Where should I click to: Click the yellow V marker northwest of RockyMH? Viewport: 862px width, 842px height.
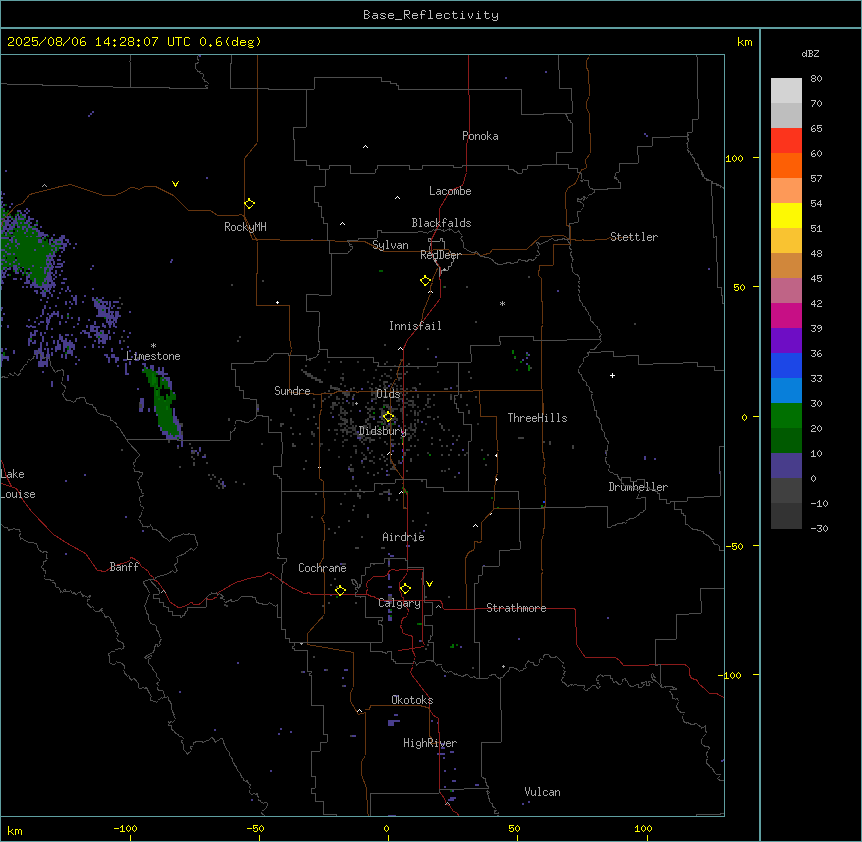tap(175, 184)
